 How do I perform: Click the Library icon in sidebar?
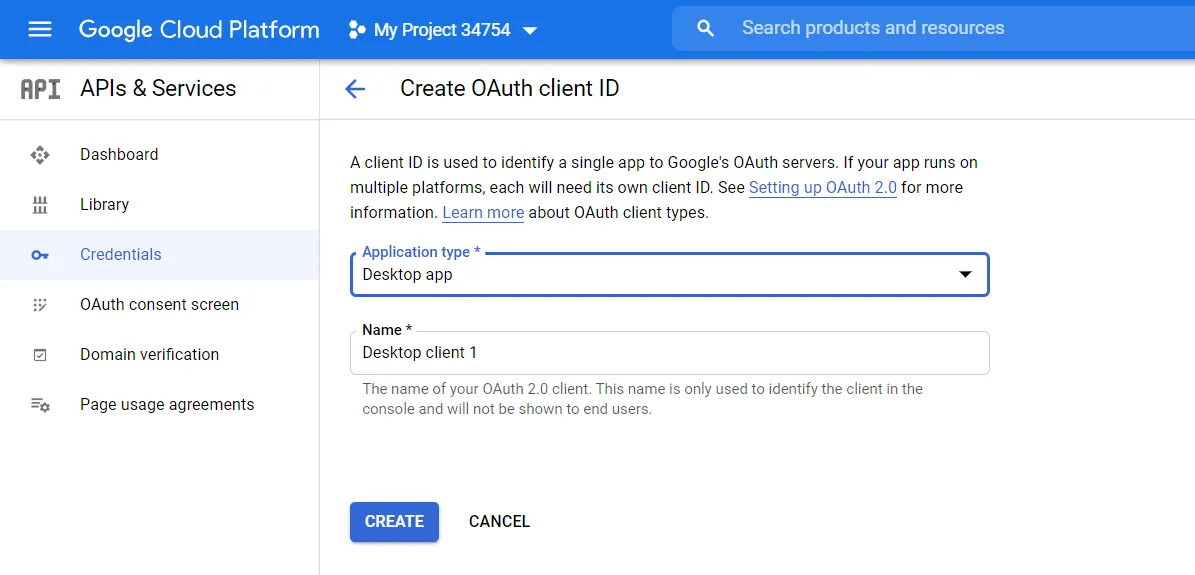[40, 204]
